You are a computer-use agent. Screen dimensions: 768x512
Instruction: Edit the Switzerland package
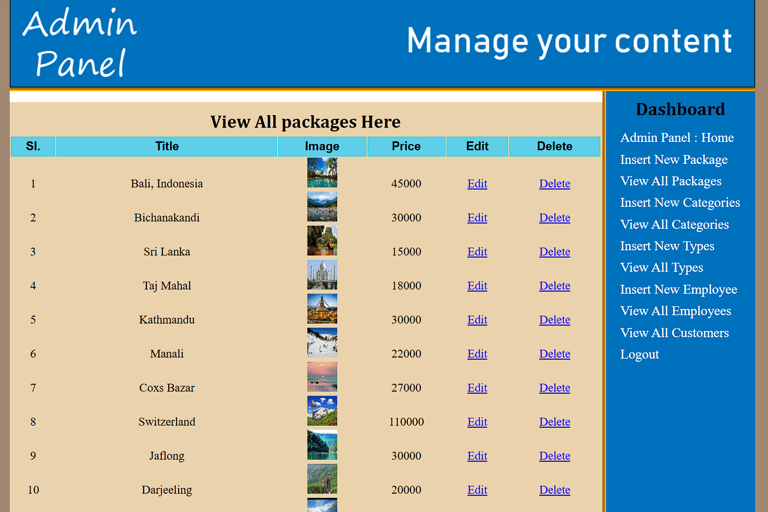pyautogui.click(x=477, y=422)
